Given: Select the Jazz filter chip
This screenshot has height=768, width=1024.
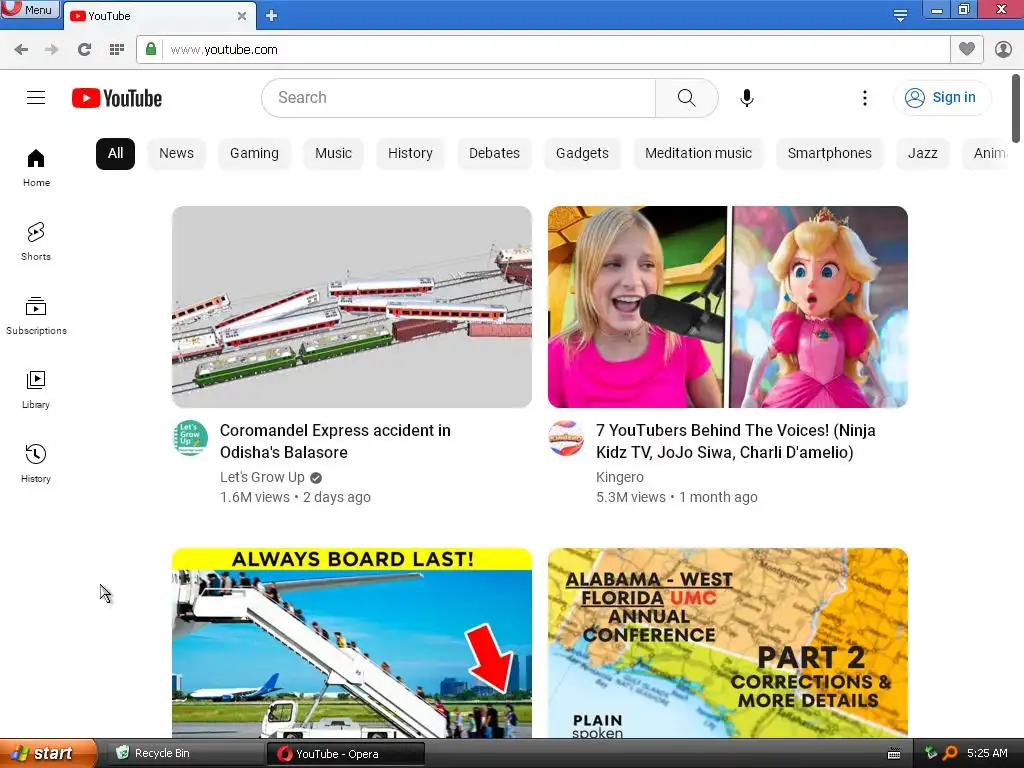Looking at the screenshot, I should point(922,153).
